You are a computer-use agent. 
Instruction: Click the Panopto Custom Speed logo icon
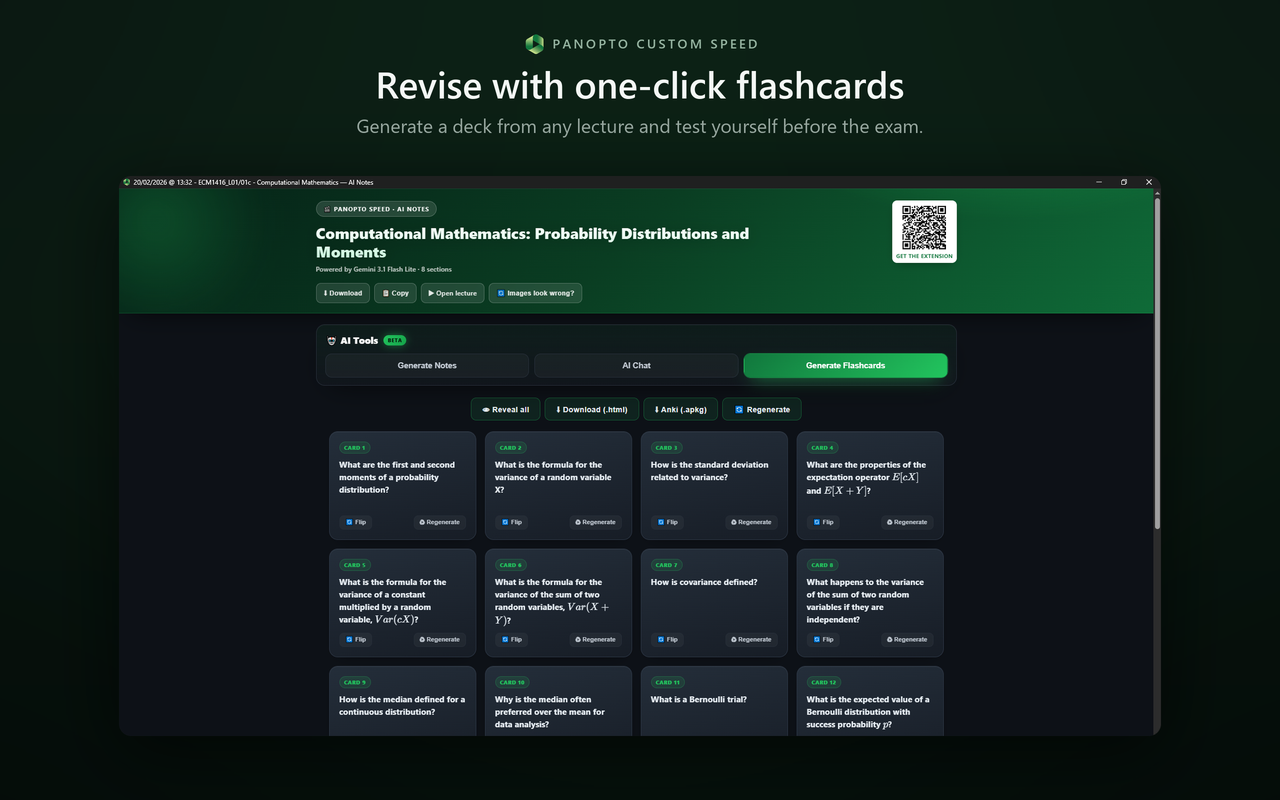[535, 44]
